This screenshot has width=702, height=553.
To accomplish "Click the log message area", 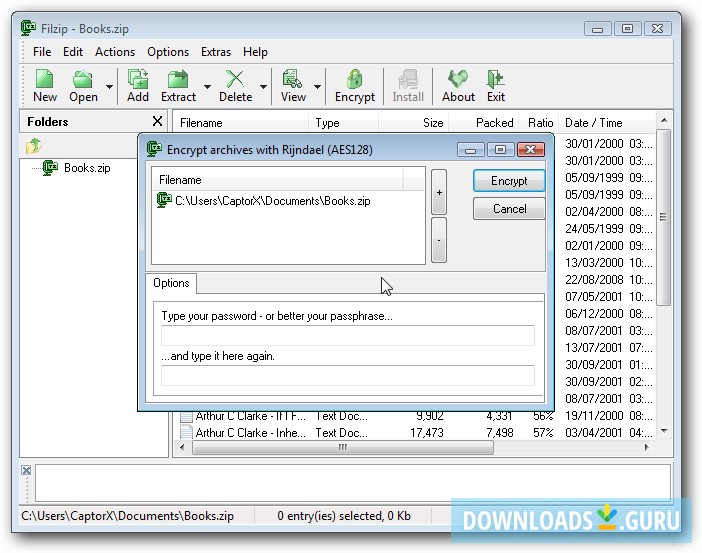I will tap(353, 483).
